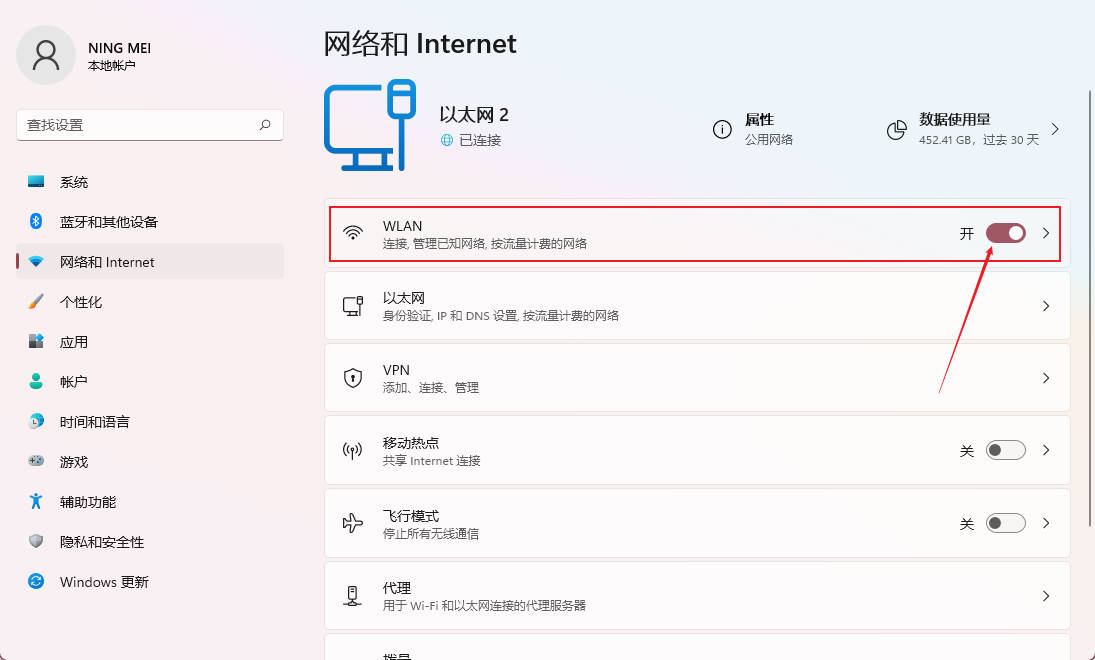Screen dimensions: 1095x660
Task: Click the large Ethernet computer icon
Action: point(370,125)
